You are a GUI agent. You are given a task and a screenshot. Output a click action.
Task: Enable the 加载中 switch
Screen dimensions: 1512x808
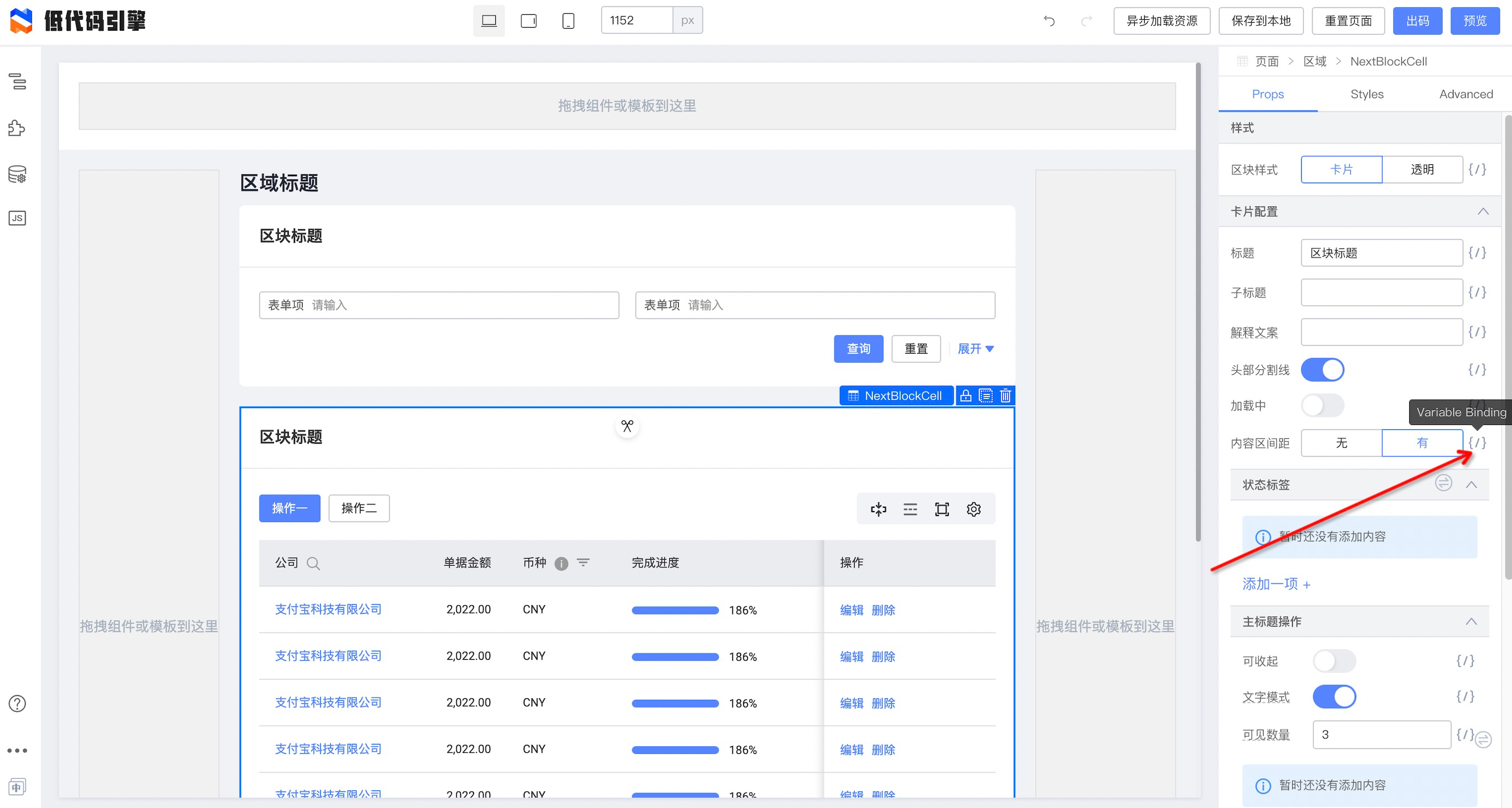tap(1322, 406)
